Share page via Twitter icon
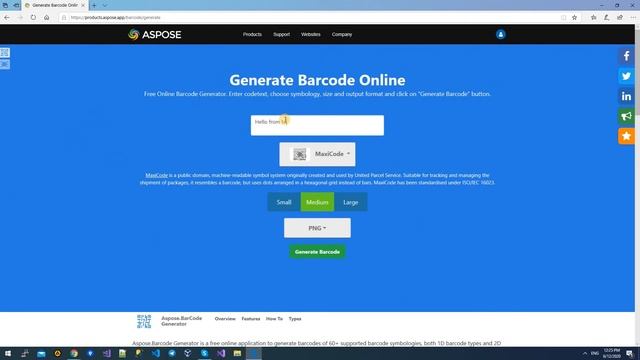The image size is (640, 360). 626,76
